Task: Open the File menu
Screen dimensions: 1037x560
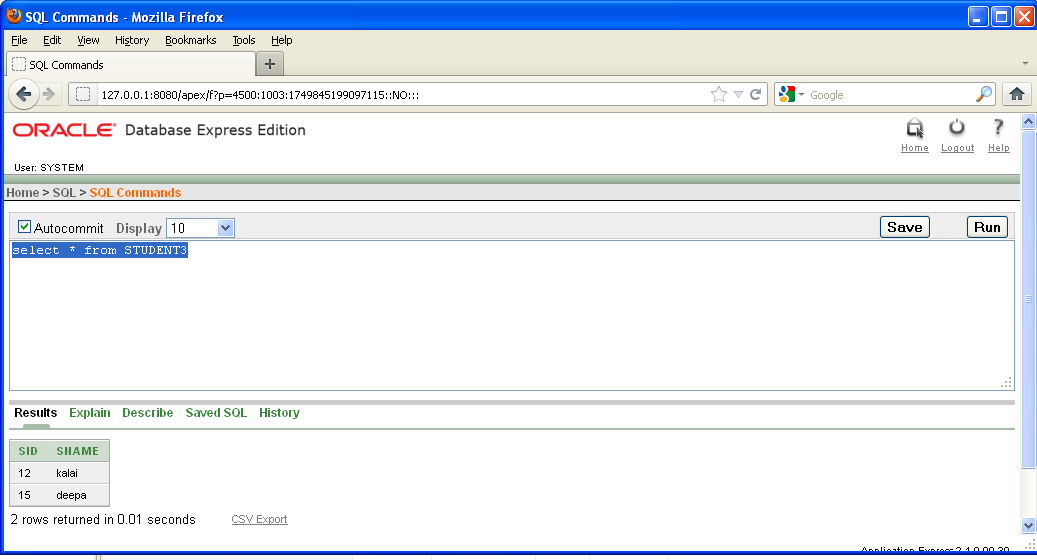Action: click(x=19, y=40)
